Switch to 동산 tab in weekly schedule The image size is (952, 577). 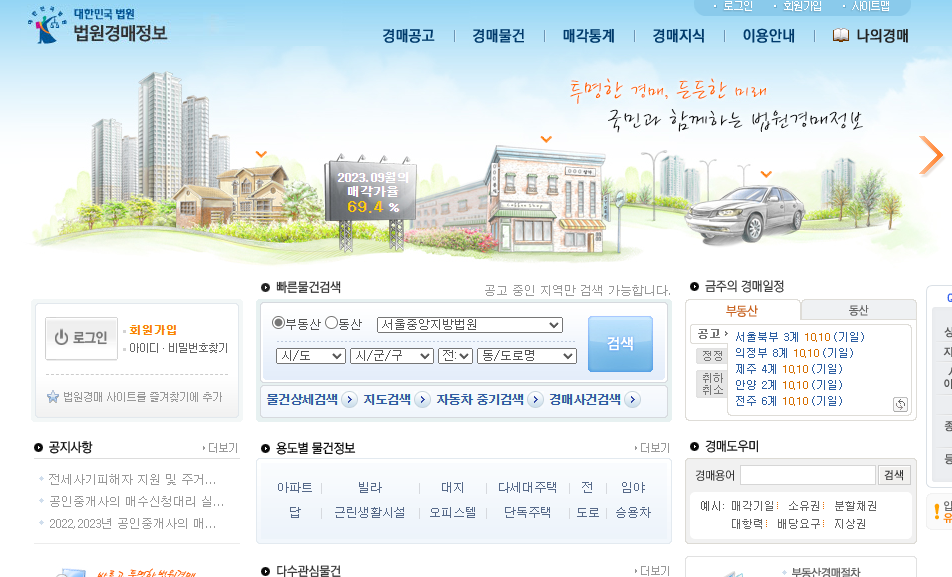(x=858, y=310)
